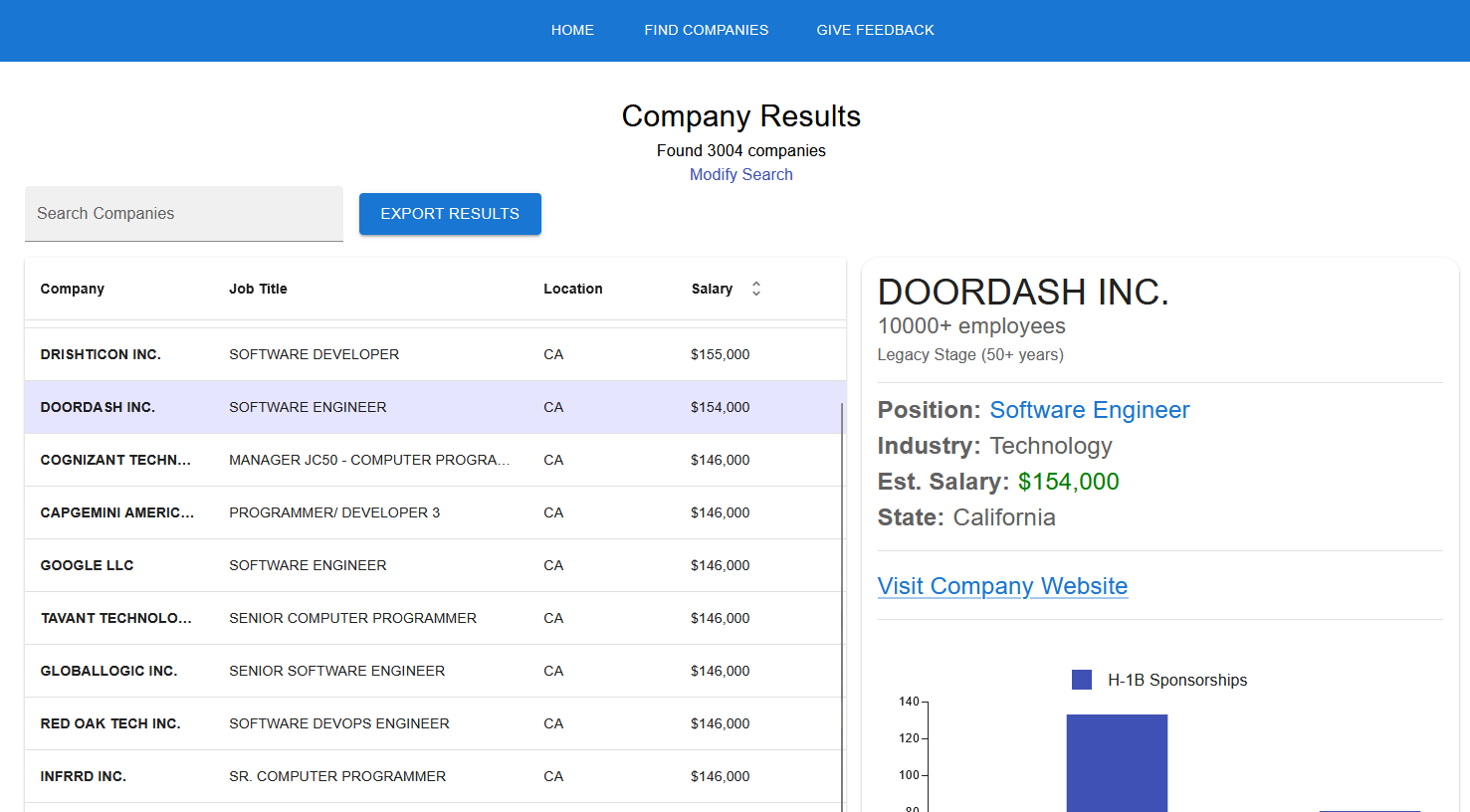This screenshot has height=812, width=1470.
Task: Click the Software Engineer position link
Action: 1089,410
